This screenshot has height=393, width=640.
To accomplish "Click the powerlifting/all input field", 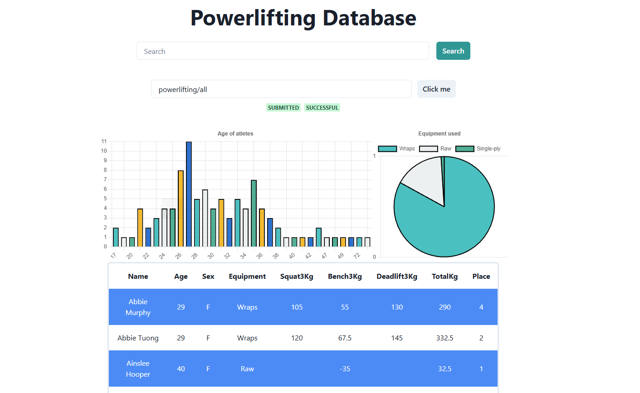I will 281,89.
